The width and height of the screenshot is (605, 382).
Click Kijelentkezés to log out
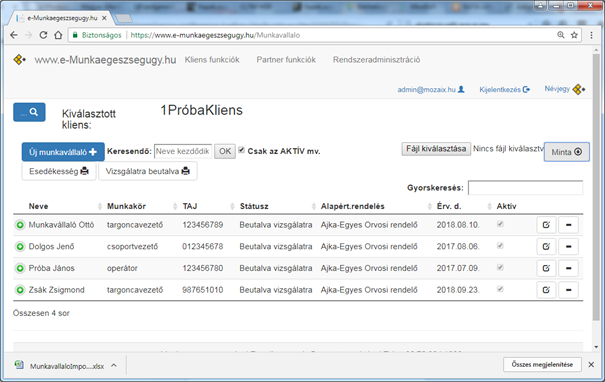(x=505, y=90)
